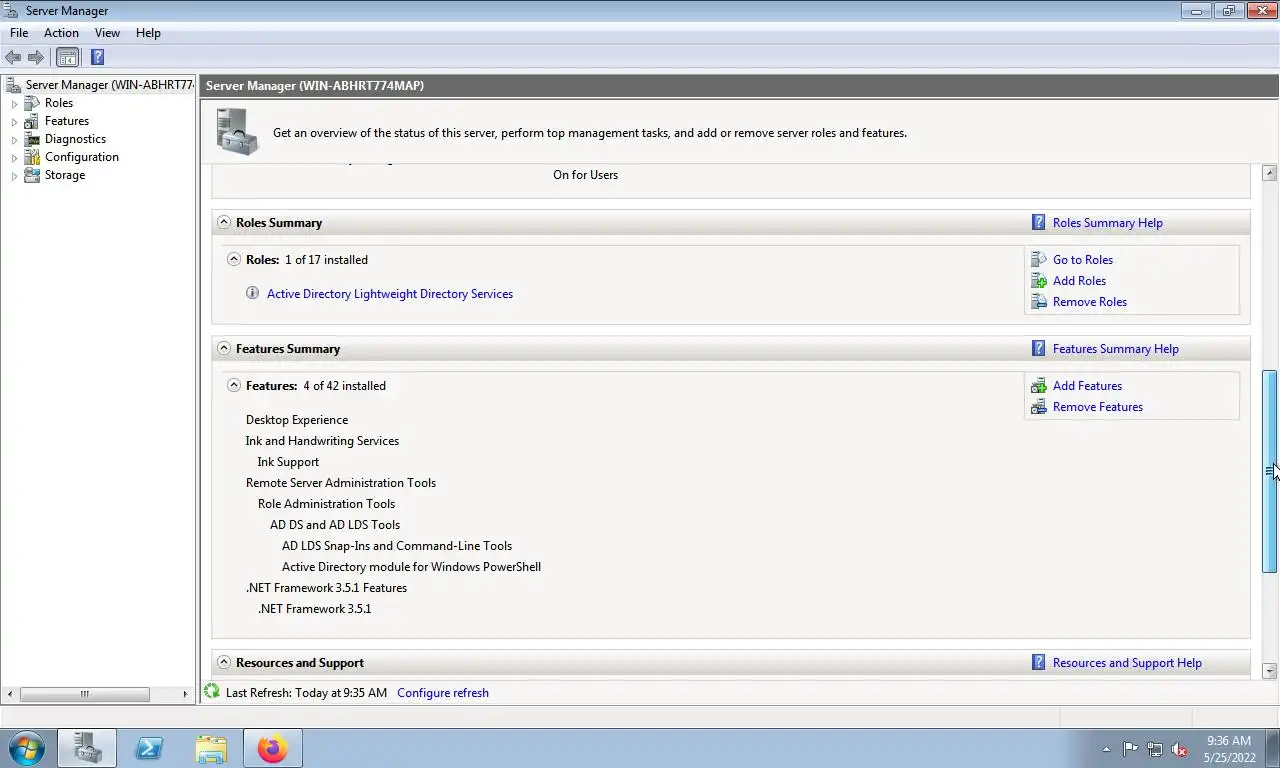Click the Roles Summary Help question-mark icon
1280x768 pixels.
click(1038, 223)
